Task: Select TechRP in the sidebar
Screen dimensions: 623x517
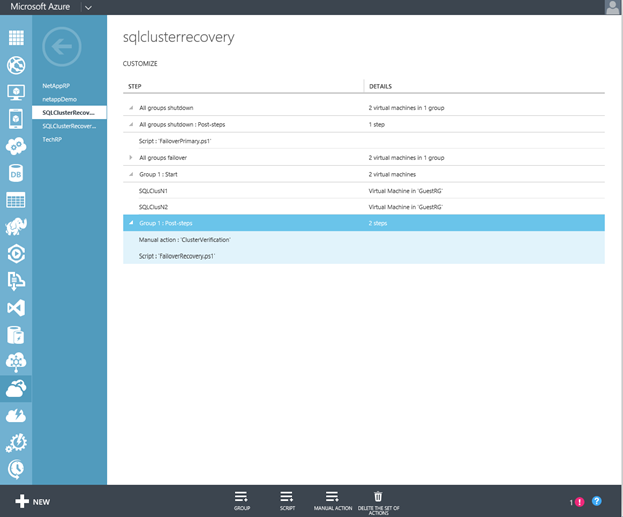Action: (x=52, y=139)
